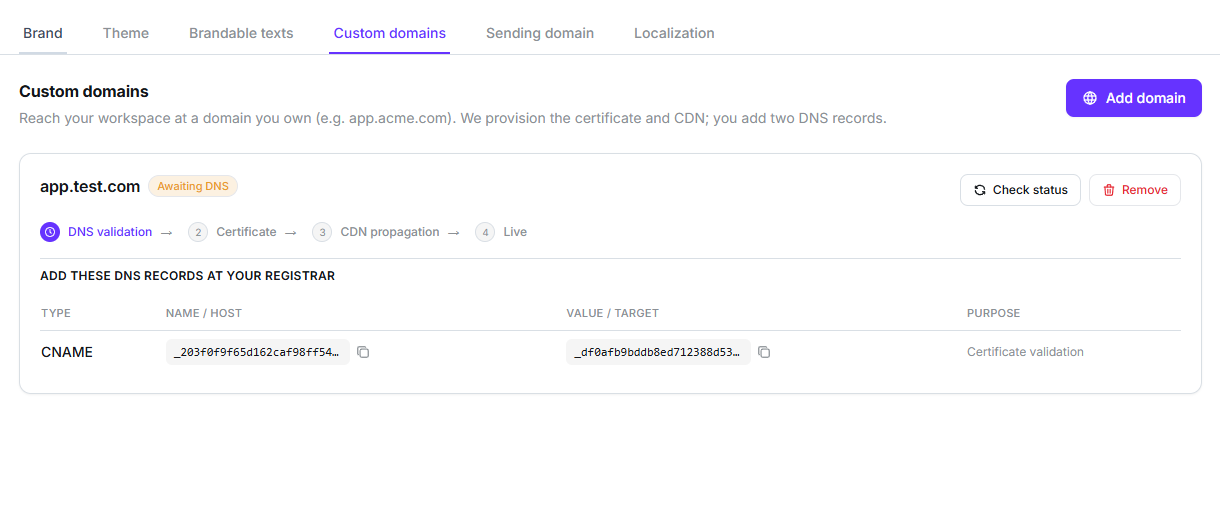Image resolution: width=1220 pixels, height=518 pixels.
Task: Click the Add domain button
Action: tap(1134, 98)
